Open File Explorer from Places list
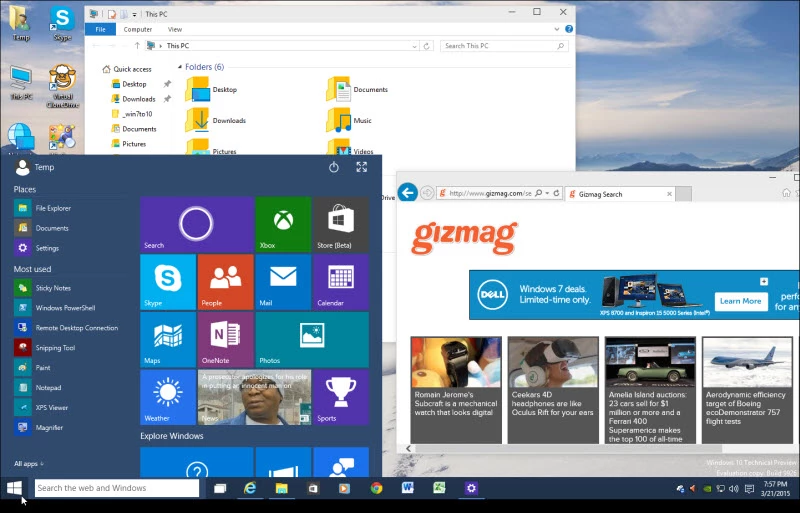The width and height of the screenshot is (800, 513). coord(43,208)
